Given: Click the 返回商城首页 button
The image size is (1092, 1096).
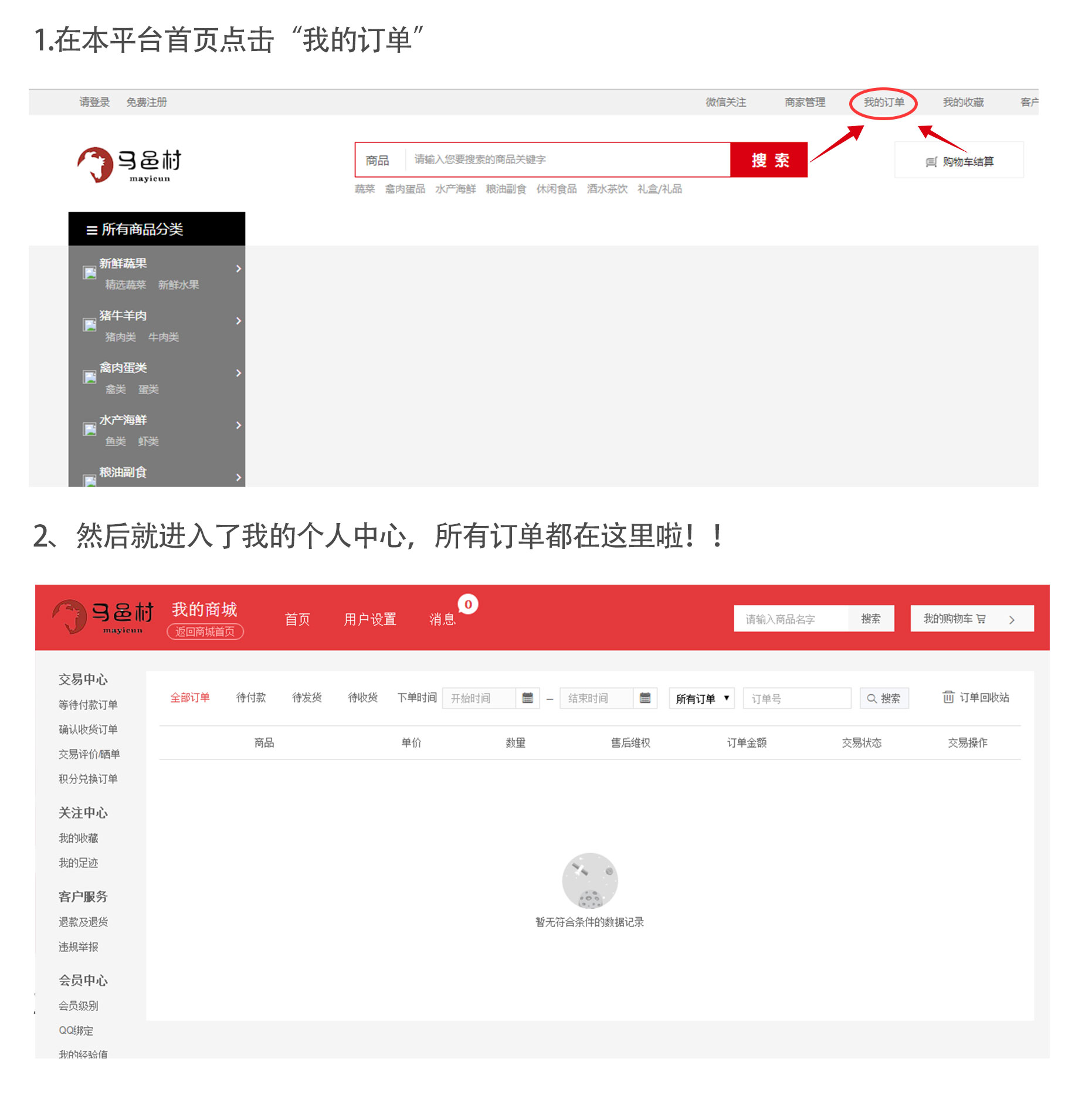Looking at the screenshot, I should point(205,632).
